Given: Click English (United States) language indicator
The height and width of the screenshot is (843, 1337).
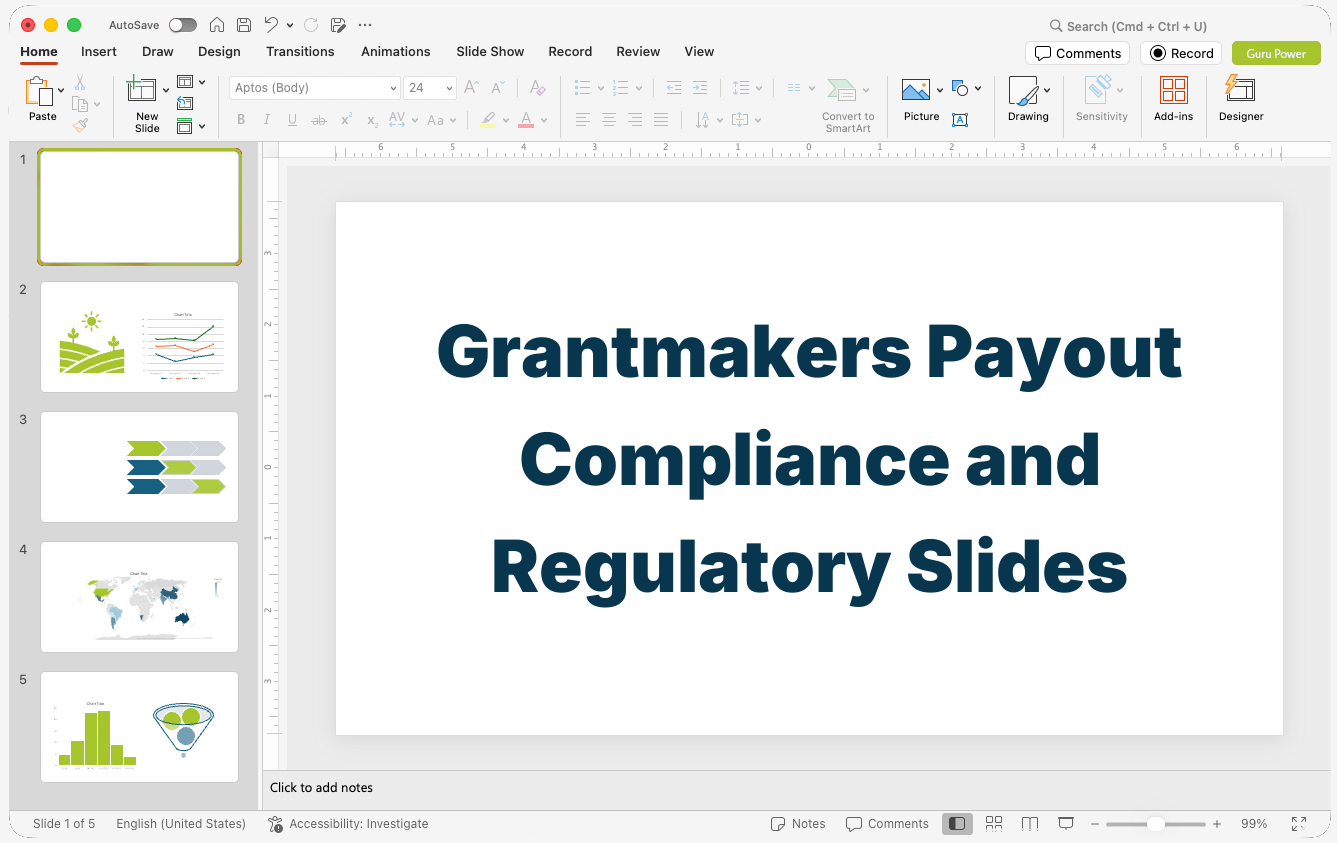Looking at the screenshot, I should (x=181, y=824).
